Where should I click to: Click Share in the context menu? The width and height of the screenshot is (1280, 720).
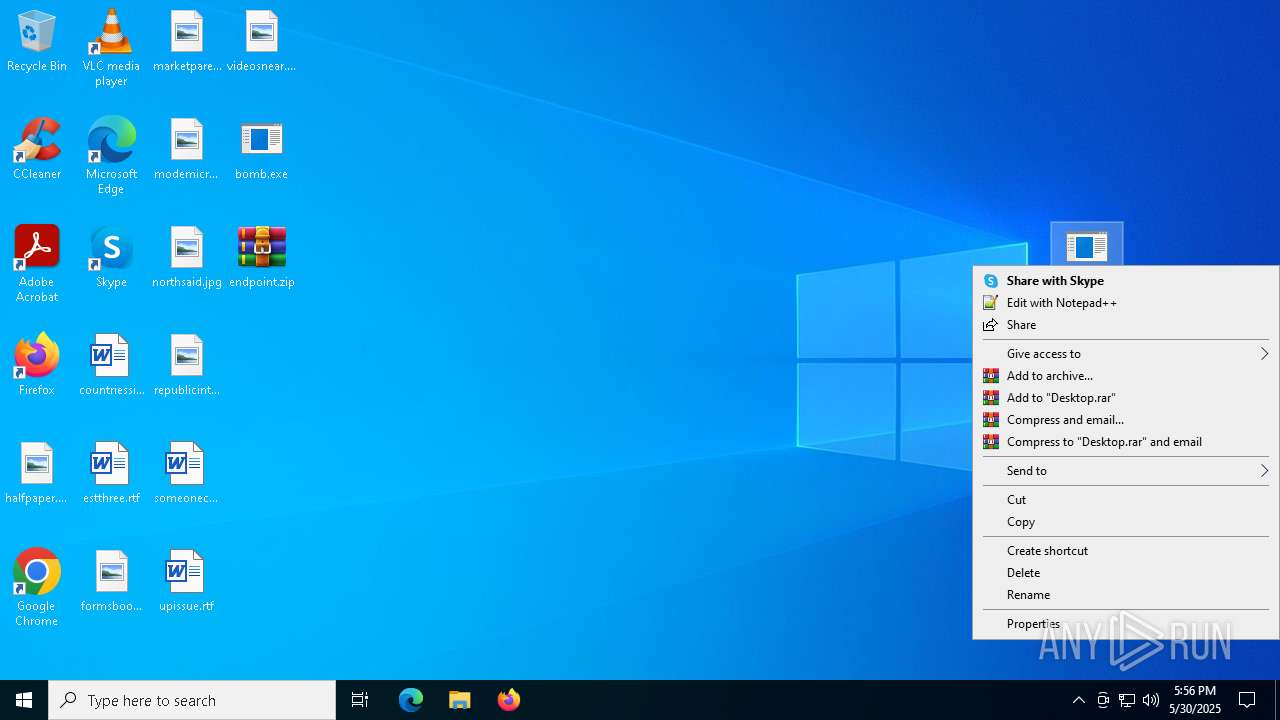tap(1126, 325)
